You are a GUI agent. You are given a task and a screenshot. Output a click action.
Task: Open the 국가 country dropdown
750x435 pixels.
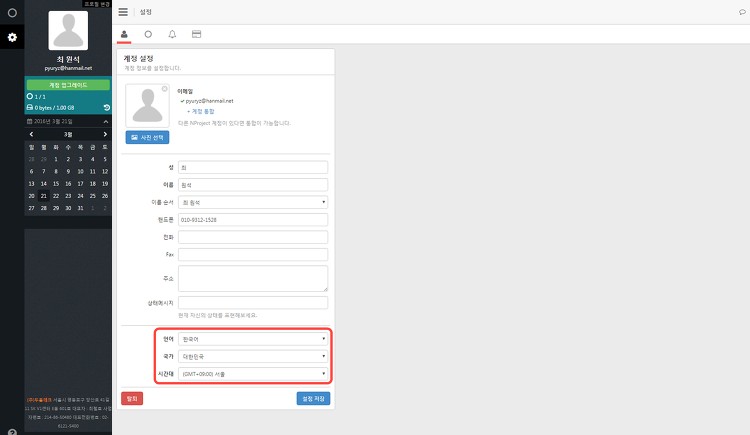point(253,356)
